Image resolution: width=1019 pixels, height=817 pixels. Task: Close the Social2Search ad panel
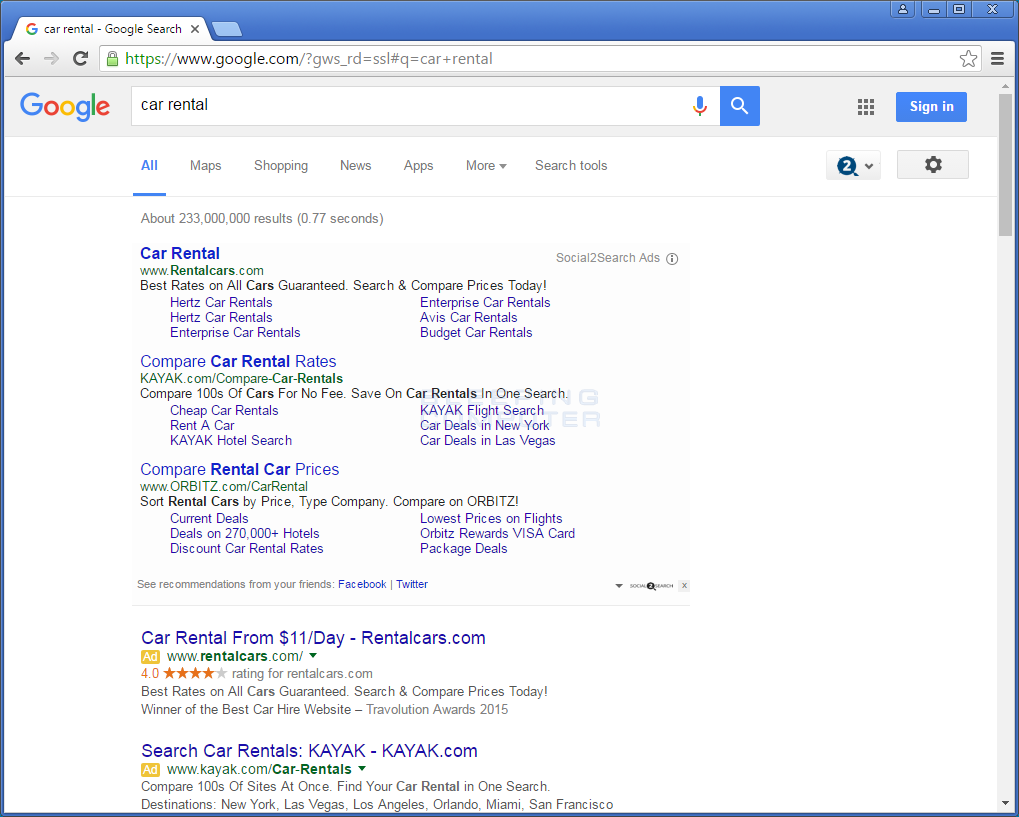tap(684, 586)
